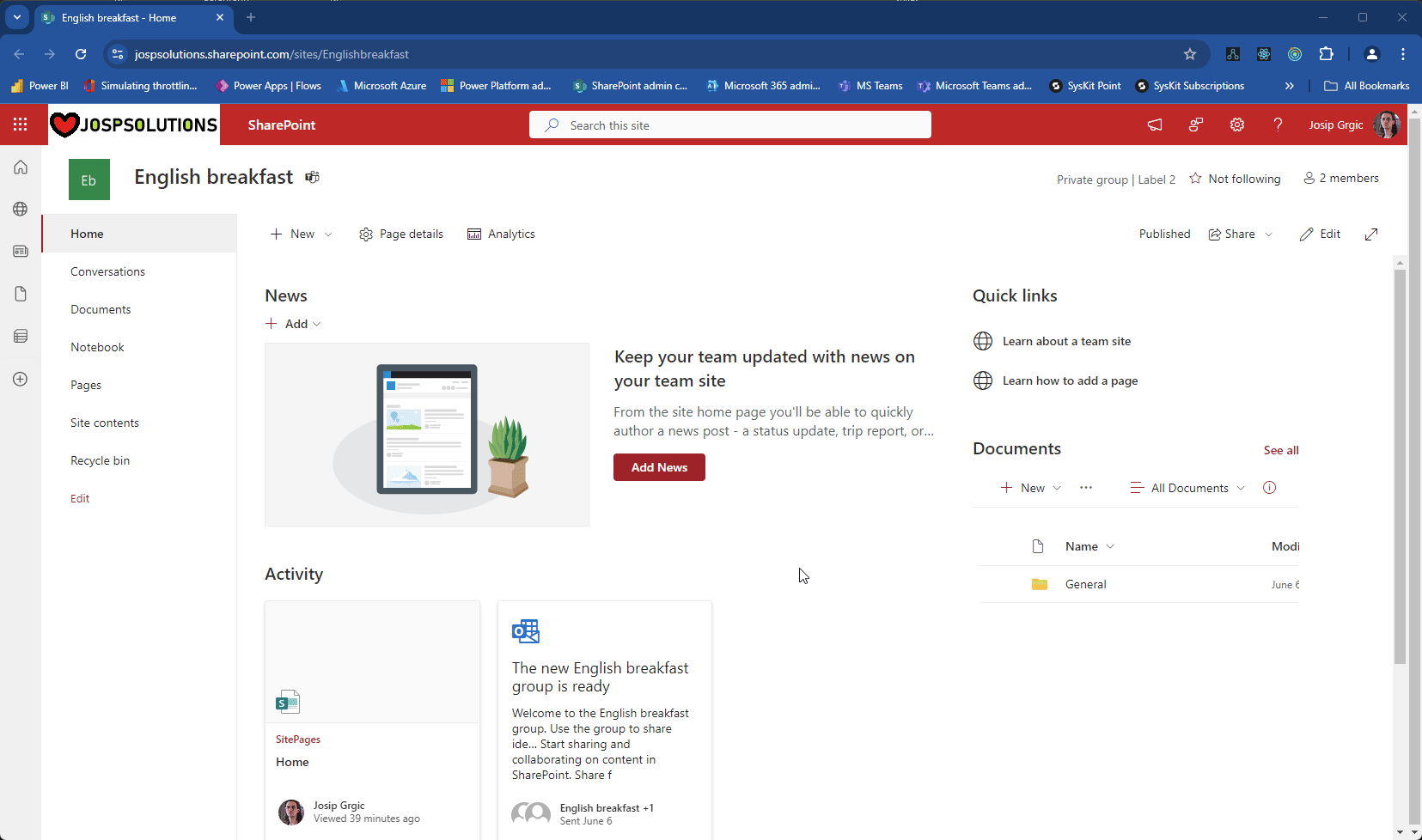The height and width of the screenshot is (840, 1422).
Task: Open the SharePoint home icon in the app bar
Action: (x=21, y=167)
